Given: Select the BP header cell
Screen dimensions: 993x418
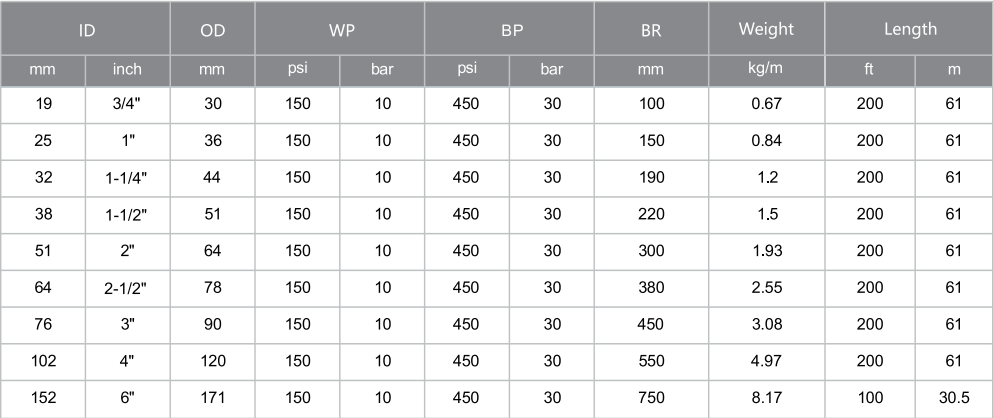Looking at the screenshot, I should pyautogui.click(x=510, y=28).
